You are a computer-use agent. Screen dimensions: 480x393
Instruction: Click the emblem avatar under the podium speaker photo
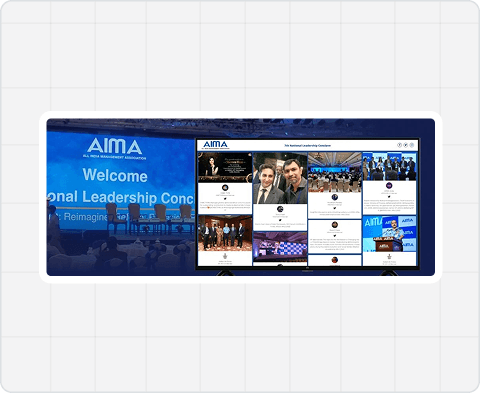(x=389, y=257)
